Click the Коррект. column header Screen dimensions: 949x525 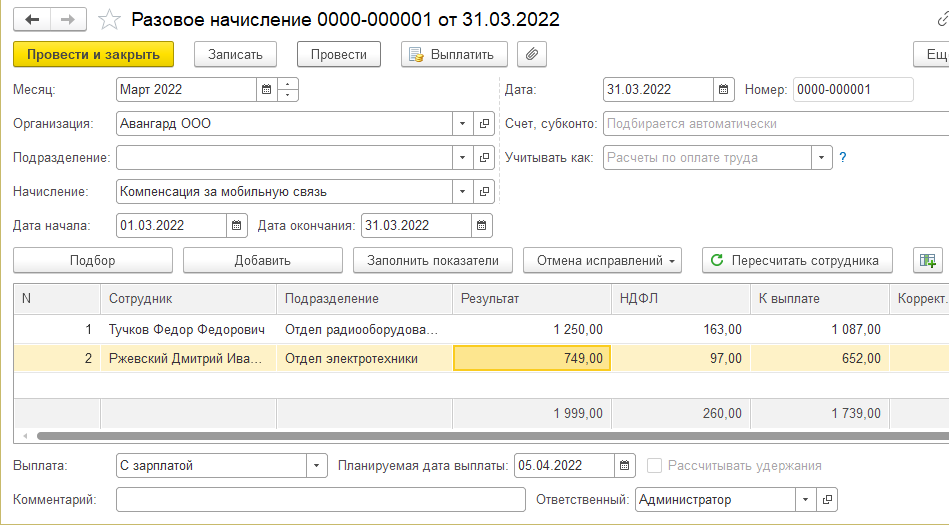click(x=919, y=299)
